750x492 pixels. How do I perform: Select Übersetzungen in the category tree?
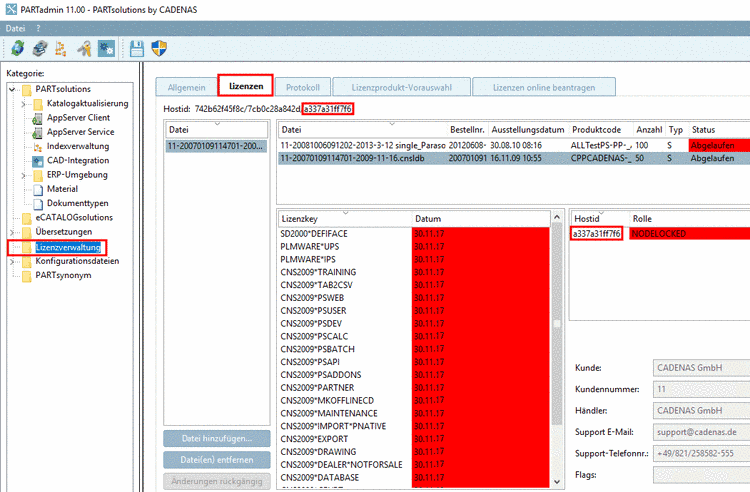(64, 232)
